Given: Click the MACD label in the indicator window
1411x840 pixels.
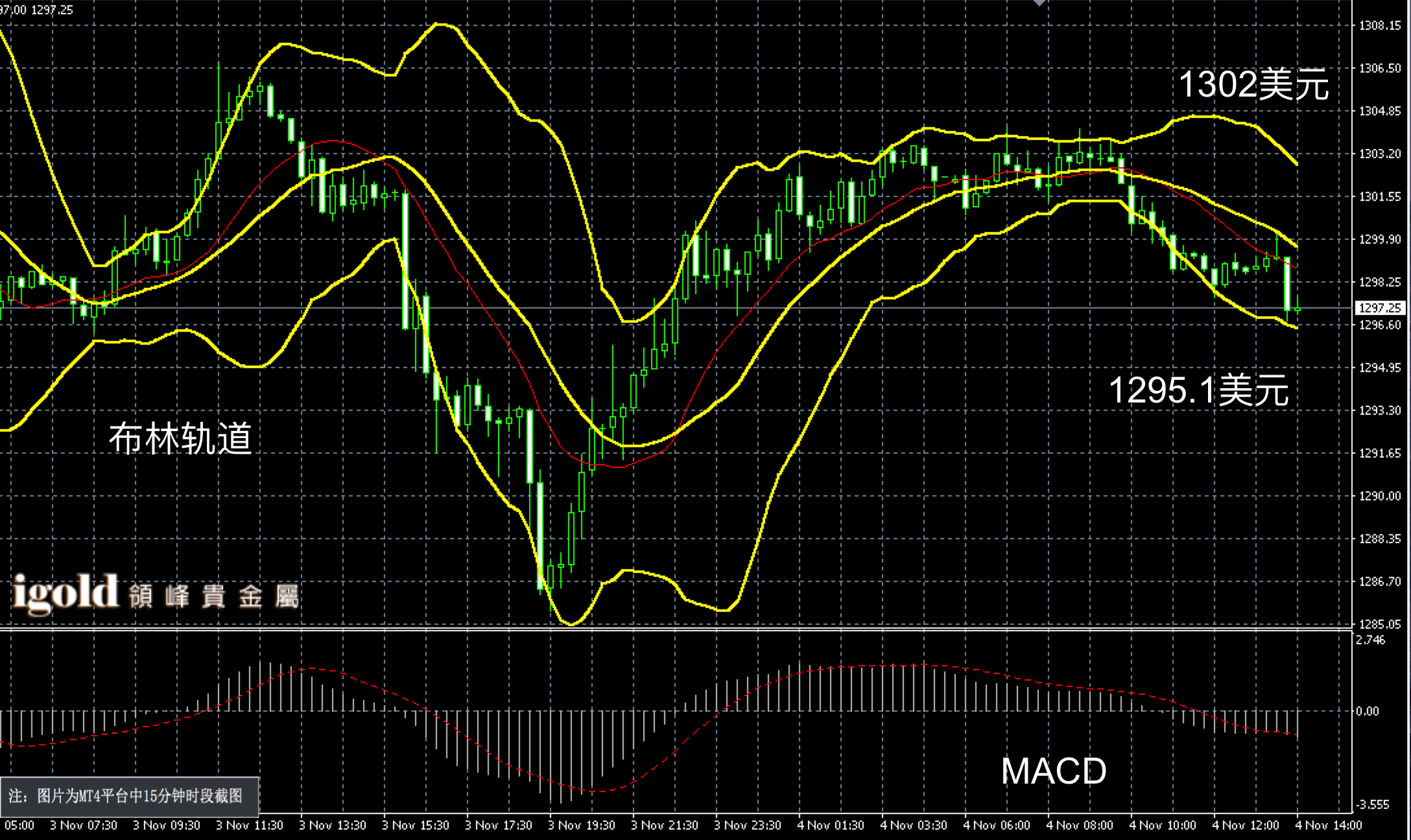Looking at the screenshot, I should (1054, 771).
